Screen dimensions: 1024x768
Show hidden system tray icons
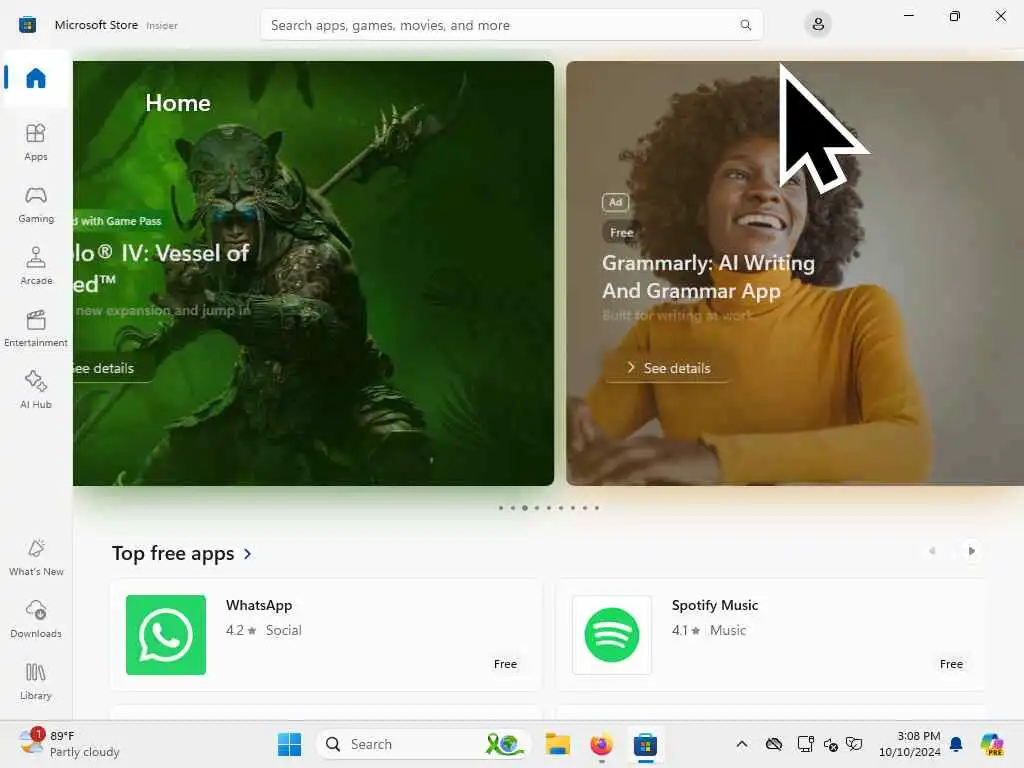coord(742,744)
